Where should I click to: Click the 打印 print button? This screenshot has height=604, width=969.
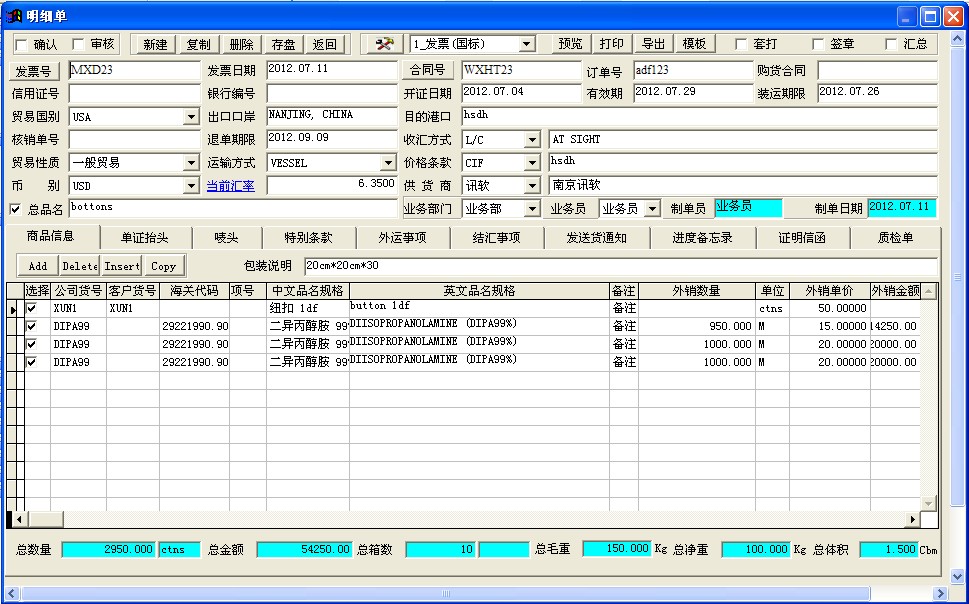click(x=612, y=44)
